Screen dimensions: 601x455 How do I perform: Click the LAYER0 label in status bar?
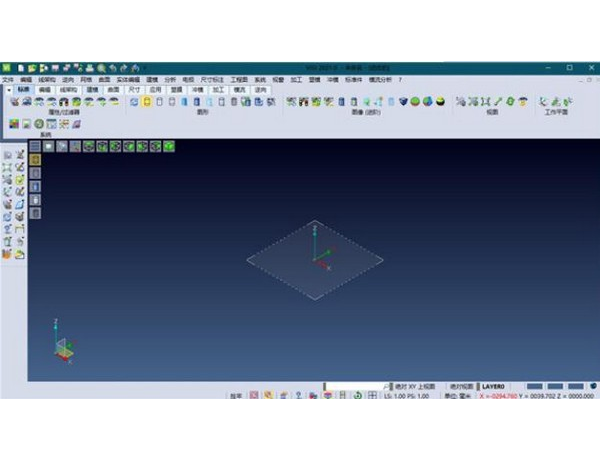(493, 386)
